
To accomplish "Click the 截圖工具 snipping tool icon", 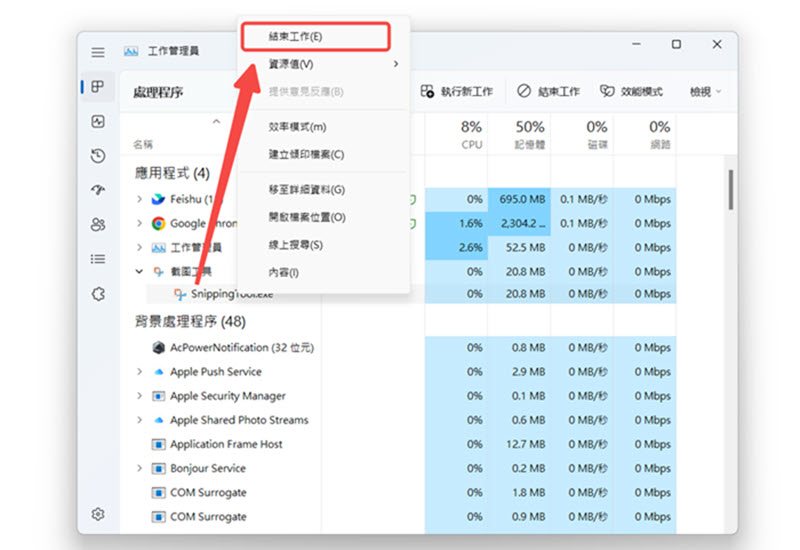I will (x=158, y=271).
